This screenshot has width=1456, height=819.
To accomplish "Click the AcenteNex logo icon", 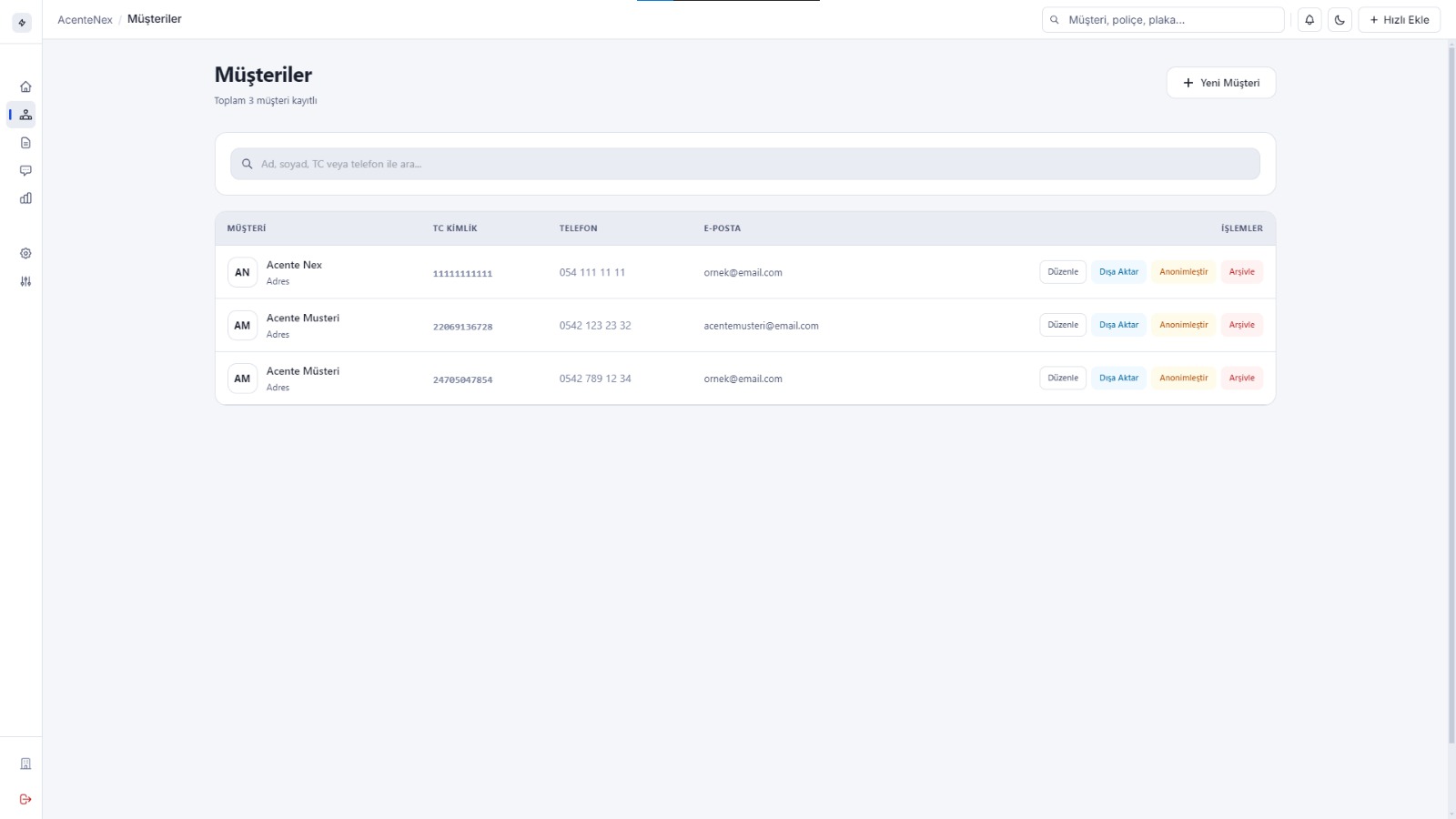I will click(x=22, y=23).
